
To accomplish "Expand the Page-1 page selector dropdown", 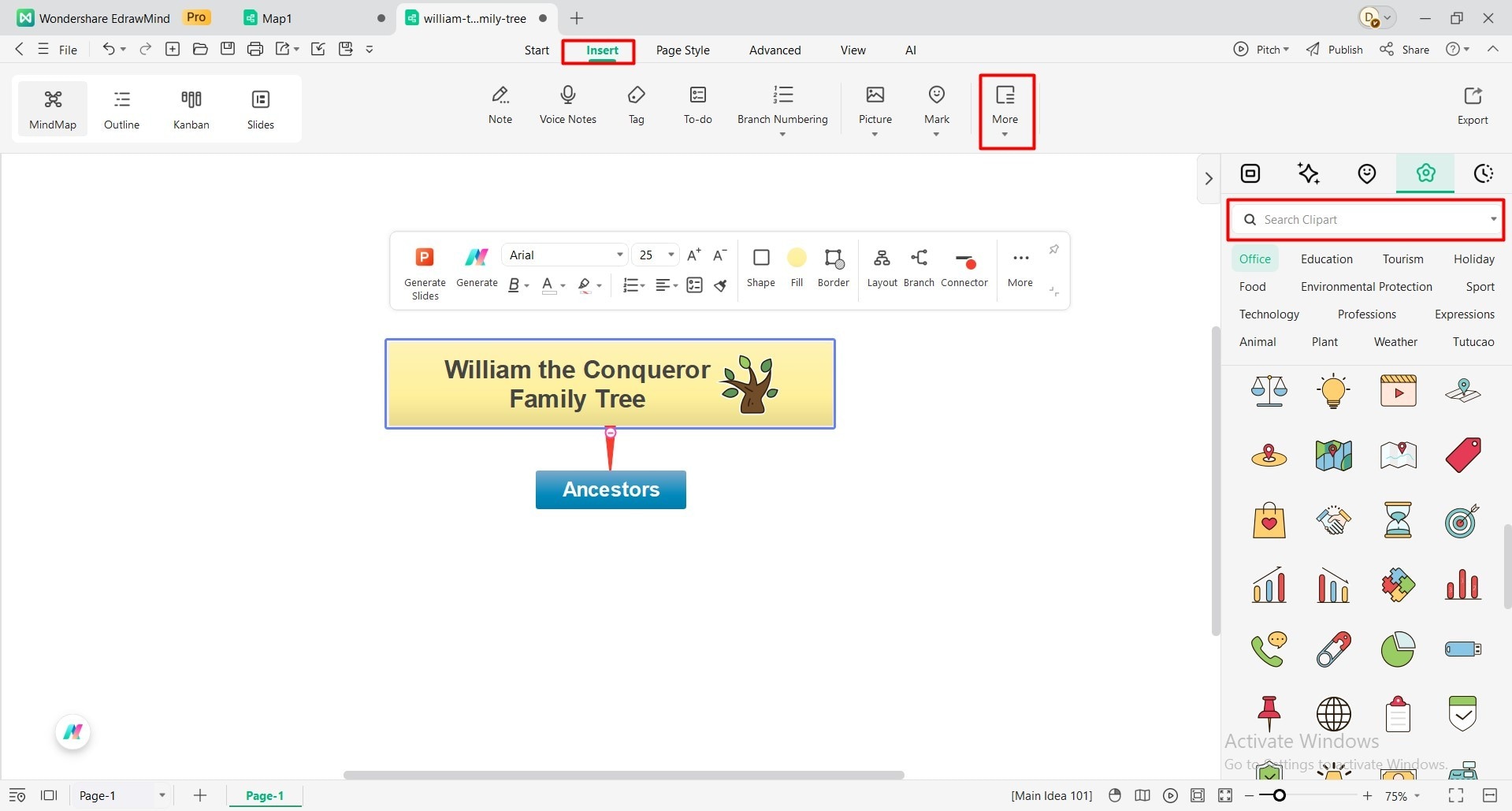I will tap(162, 795).
